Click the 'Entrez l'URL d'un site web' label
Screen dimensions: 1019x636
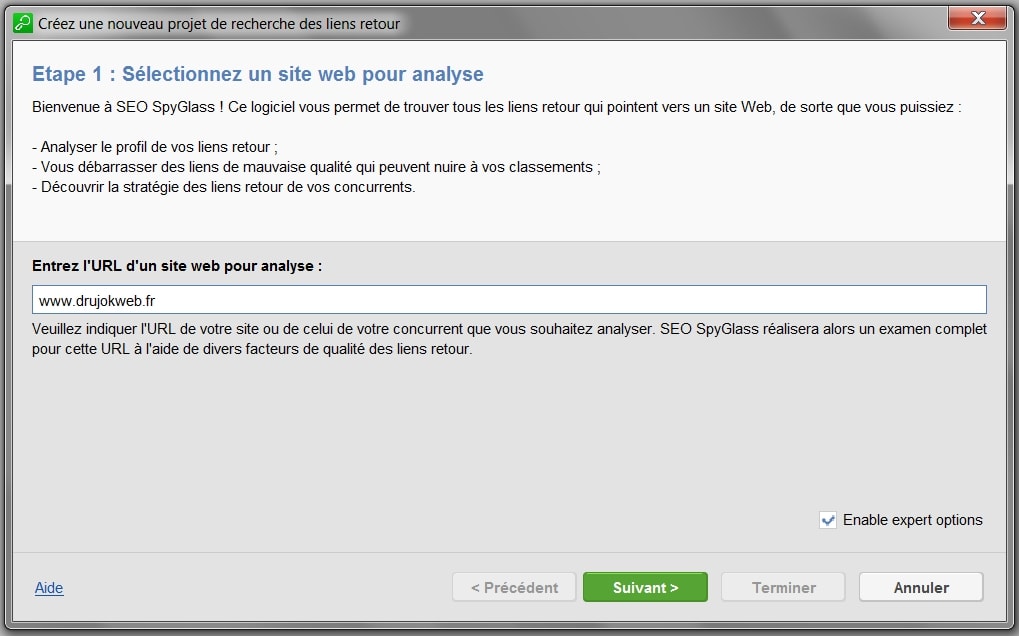coord(177,266)
